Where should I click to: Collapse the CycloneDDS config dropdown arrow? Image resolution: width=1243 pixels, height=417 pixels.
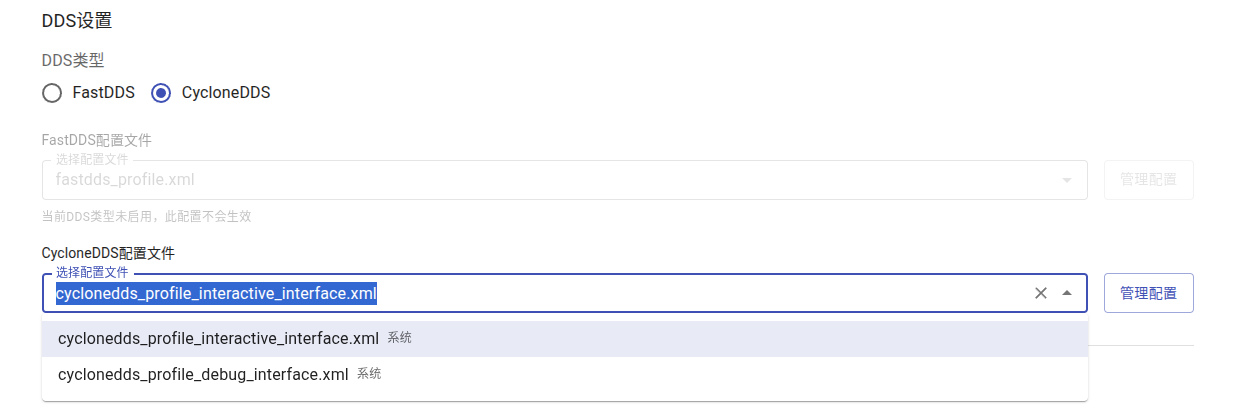tap(1067, 293)
